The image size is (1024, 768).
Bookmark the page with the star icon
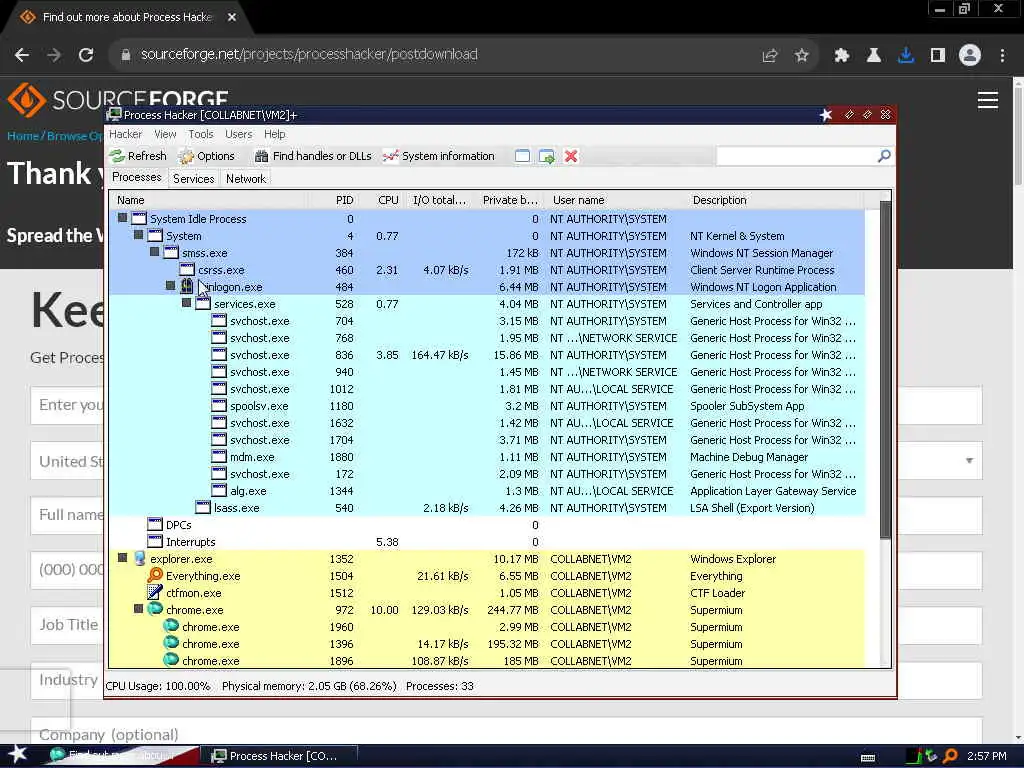tap(801, 56)
